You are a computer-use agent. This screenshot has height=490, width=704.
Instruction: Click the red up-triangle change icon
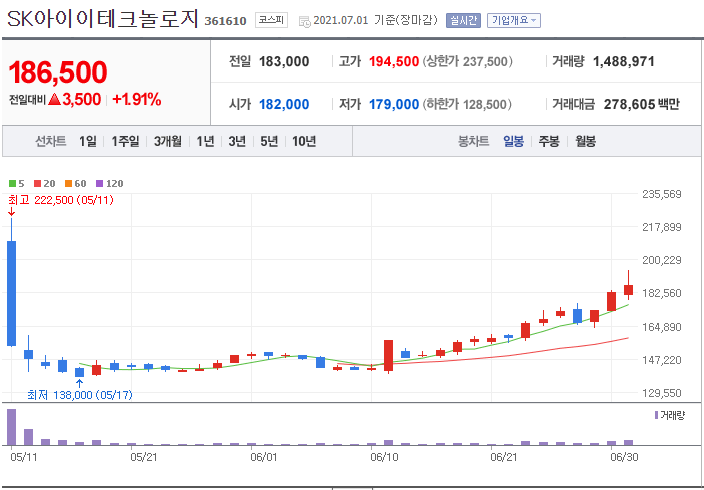(x=54, y=100)
